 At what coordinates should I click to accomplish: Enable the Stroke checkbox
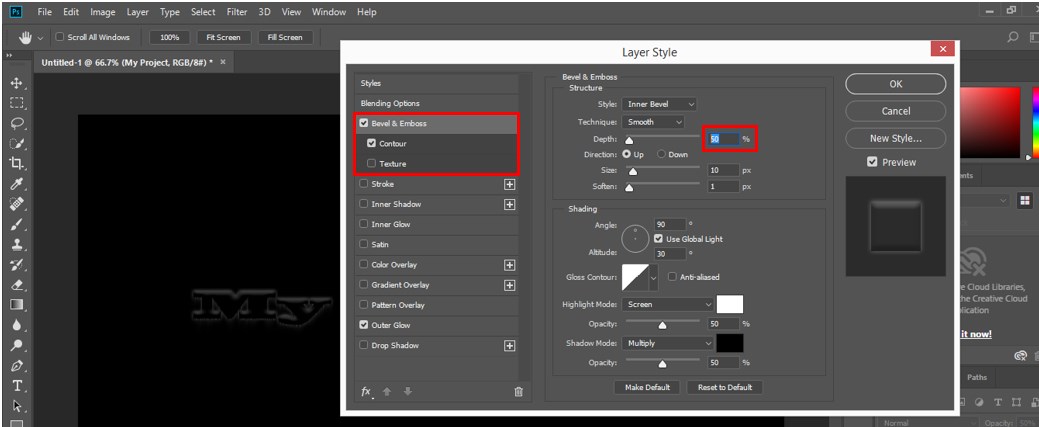pyautogui.click(x=363, y=184)
